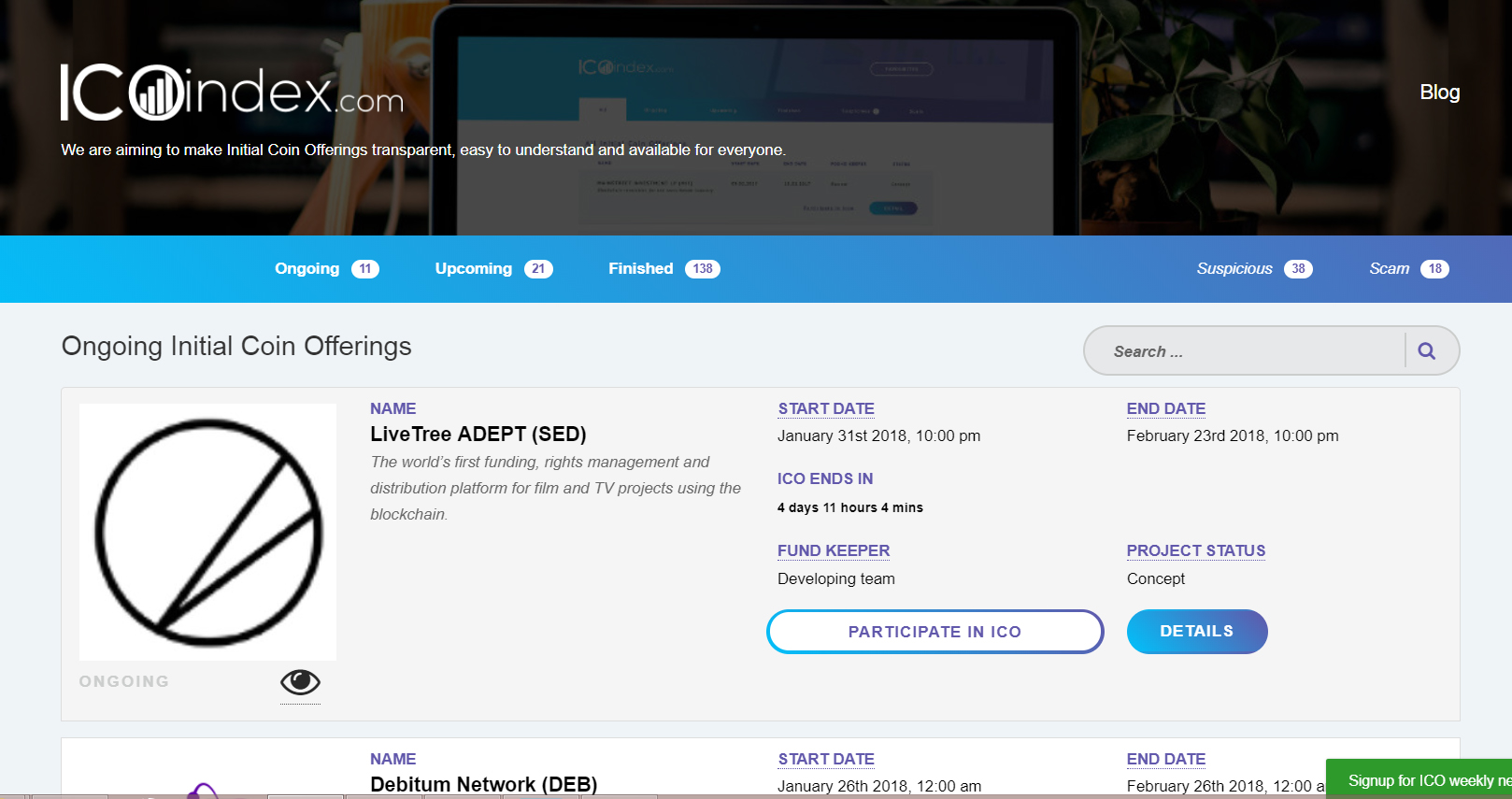This screenshot has width=1512, height=799.
Task: Switch to the Upcoming tab
Action: 493,268
